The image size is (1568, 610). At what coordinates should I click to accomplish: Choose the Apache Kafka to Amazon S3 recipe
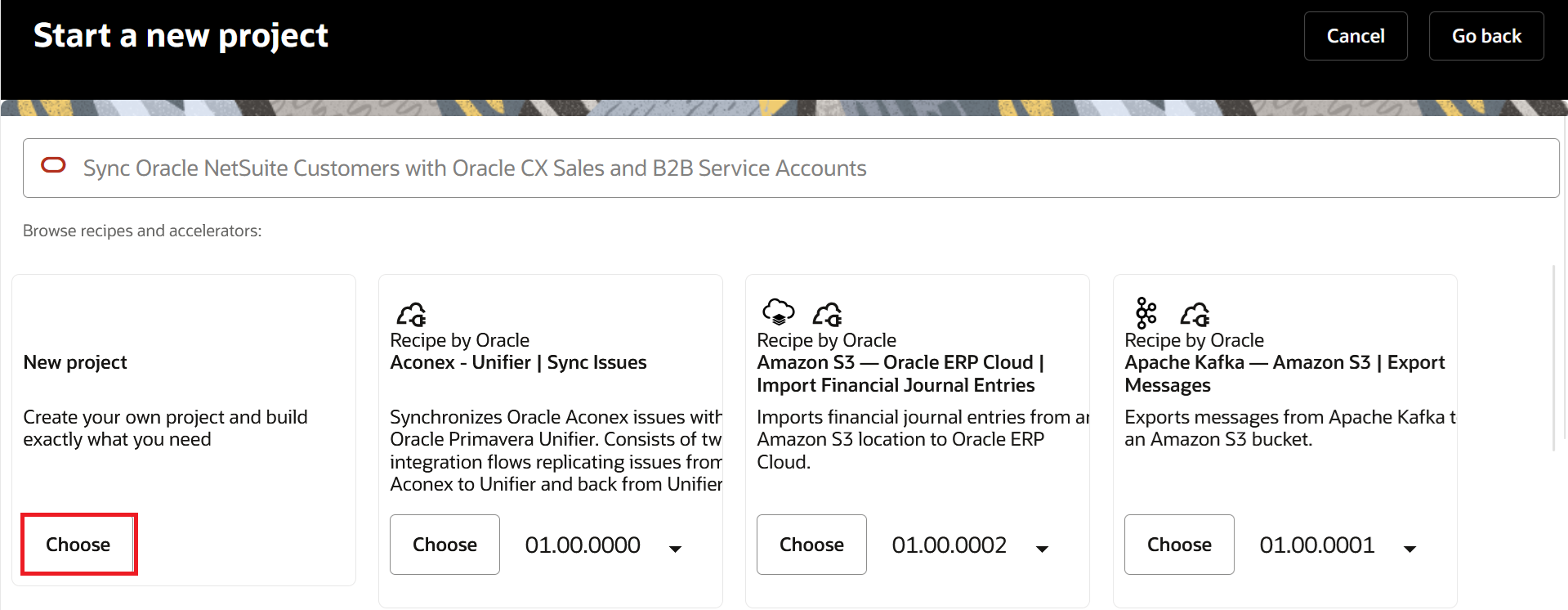point(1179,545)
